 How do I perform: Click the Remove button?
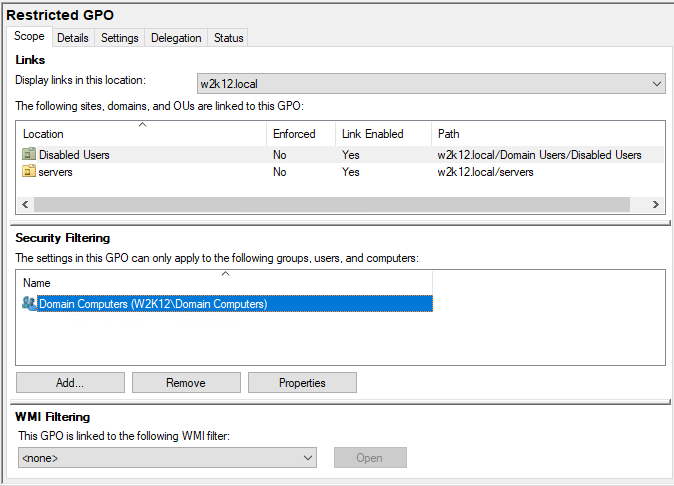tap(186, 382)
